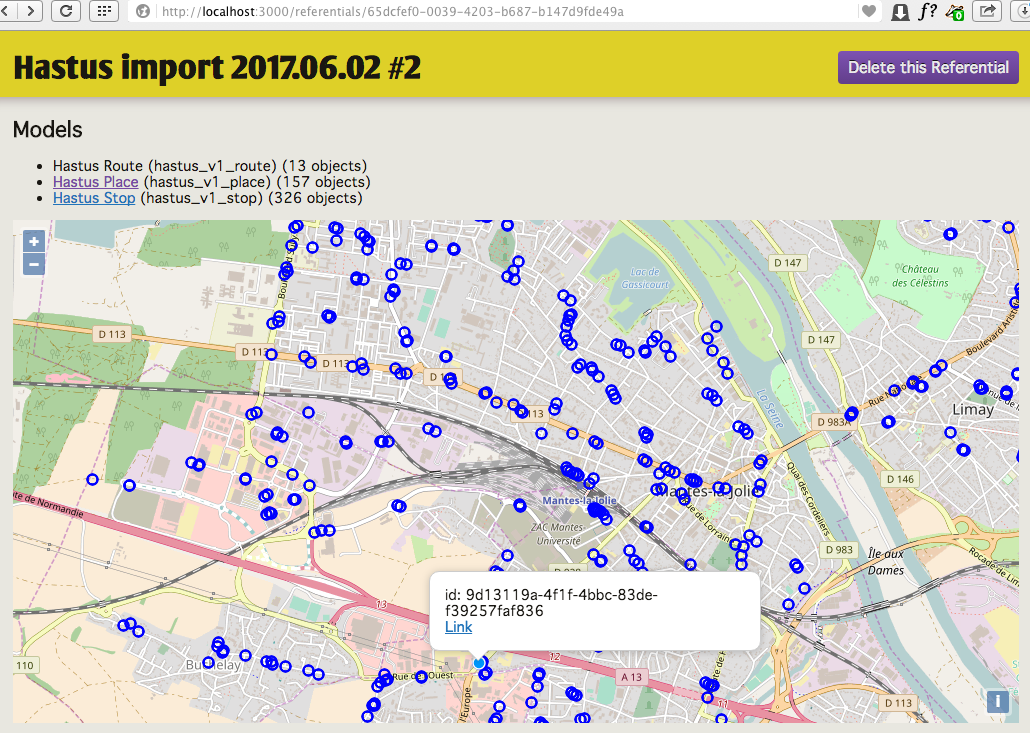Click the stop marker on Mantes-la-Jolie station label
Screen dimensions: 1030x733
(x=595, y=510)
